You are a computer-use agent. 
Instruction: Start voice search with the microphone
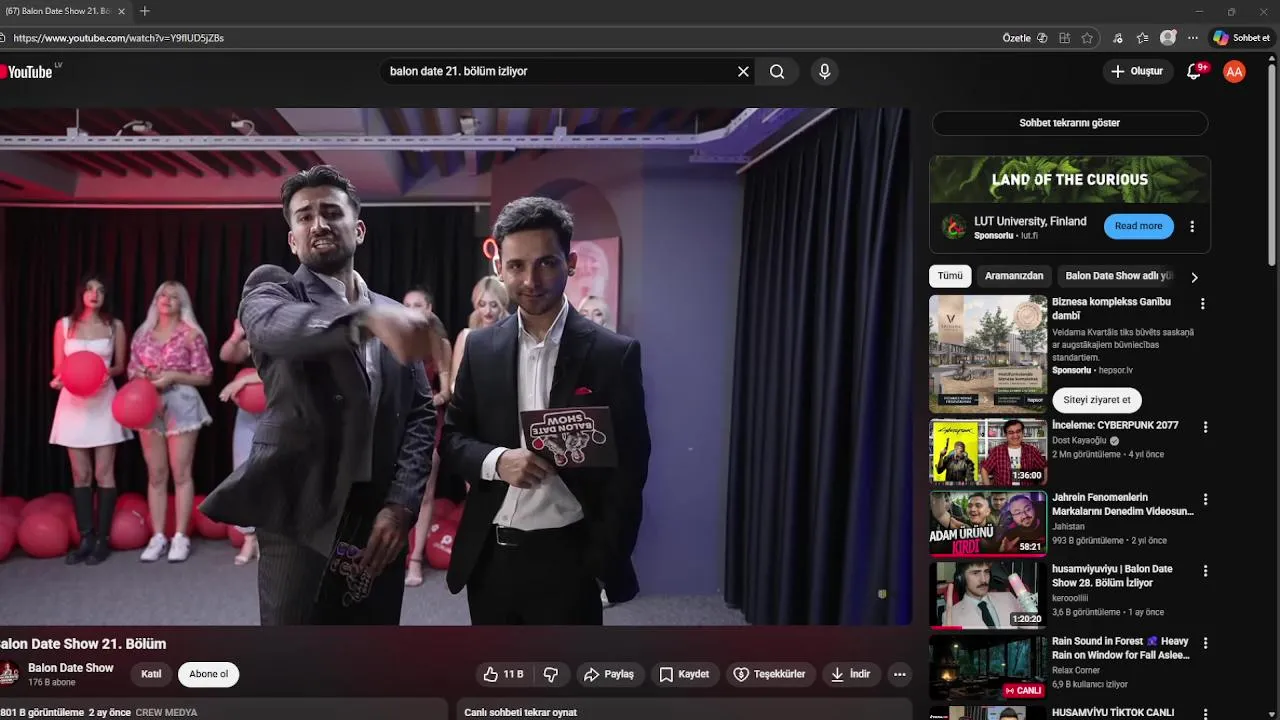[824, 71]
